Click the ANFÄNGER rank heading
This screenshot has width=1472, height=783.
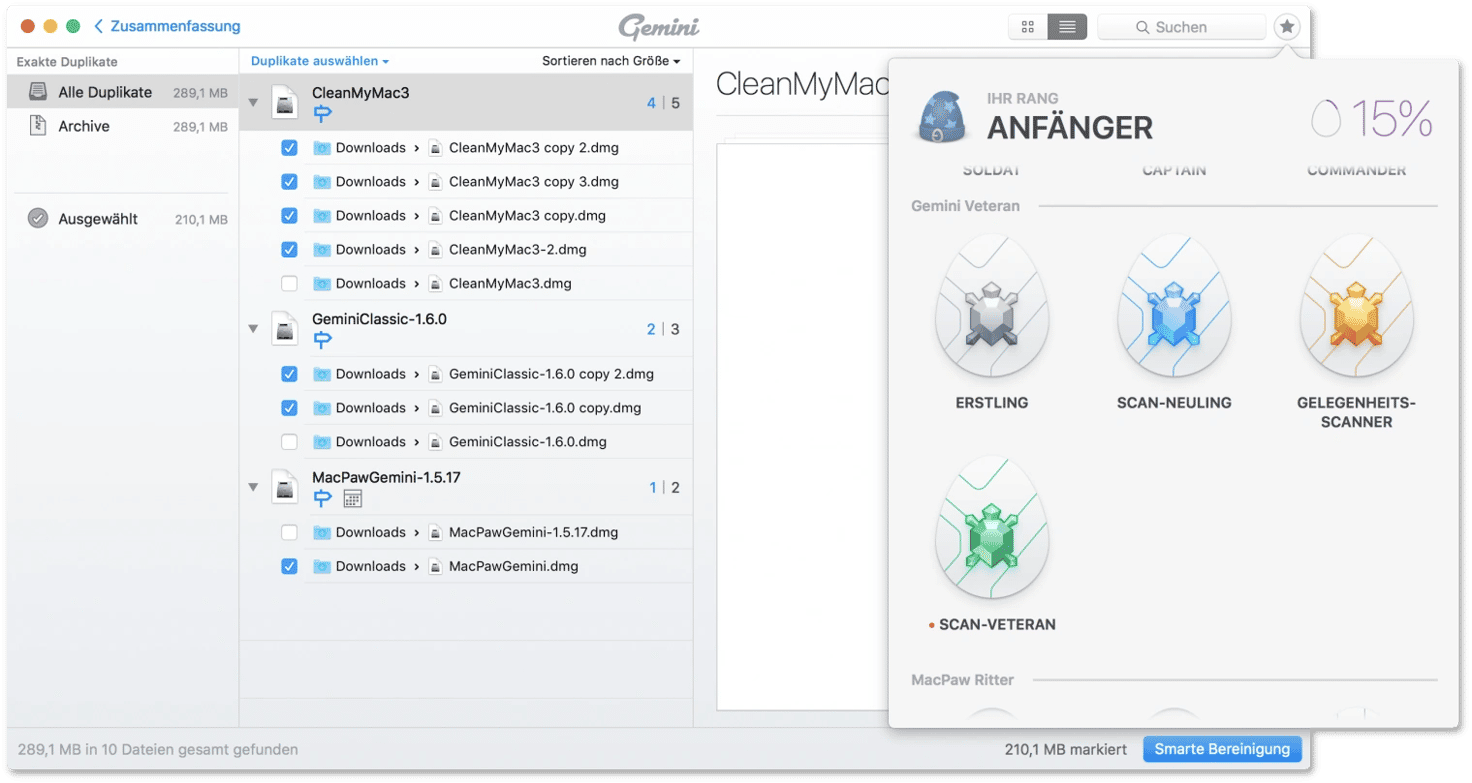point(1070,128)
